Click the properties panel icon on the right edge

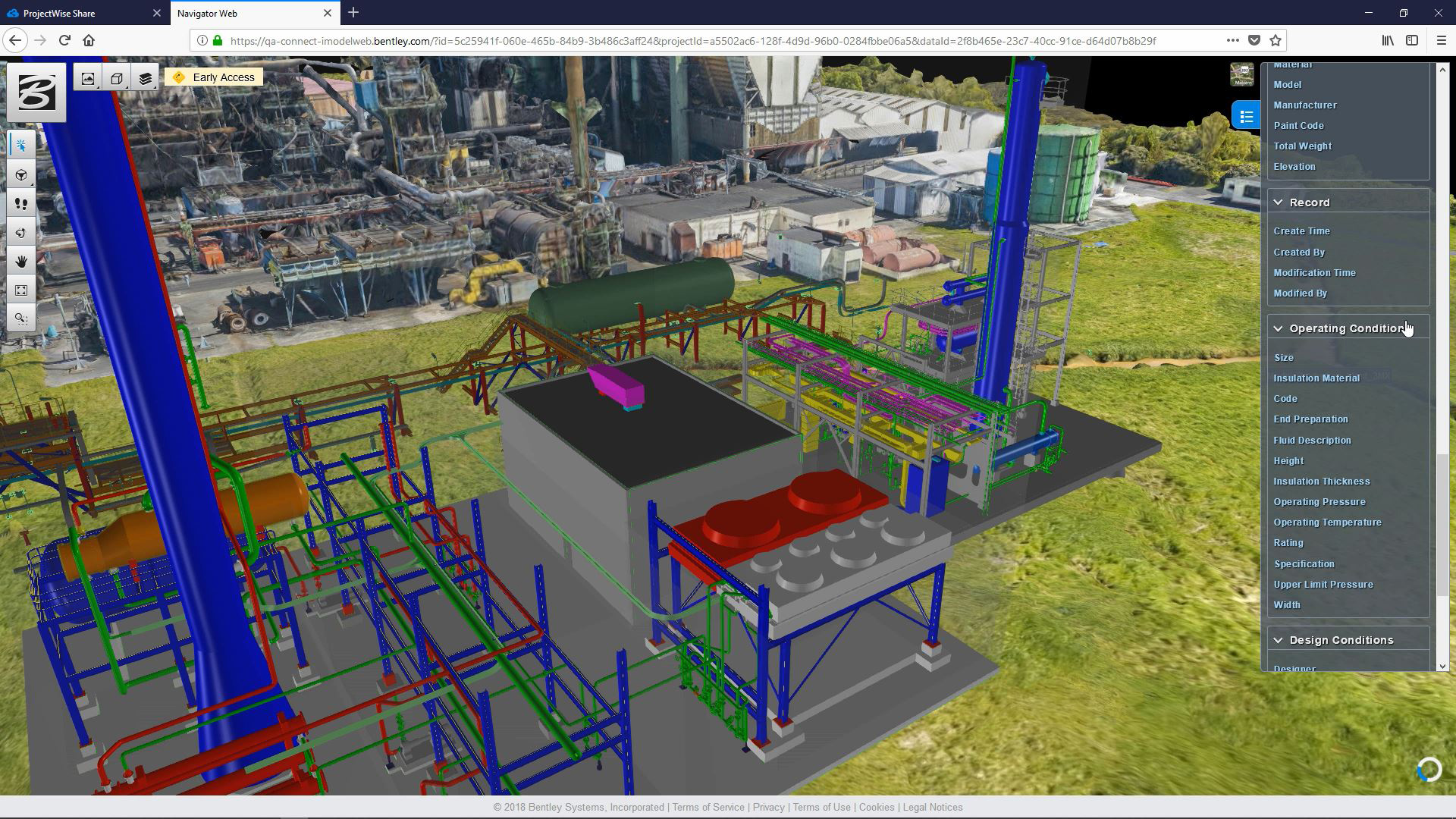[x=1246, y=115]
